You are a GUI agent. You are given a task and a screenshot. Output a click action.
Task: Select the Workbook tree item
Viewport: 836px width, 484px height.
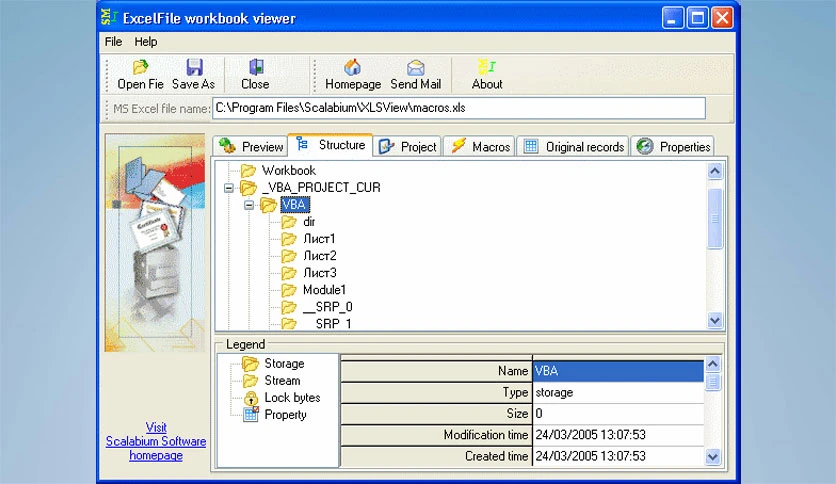tap(288, 171)
